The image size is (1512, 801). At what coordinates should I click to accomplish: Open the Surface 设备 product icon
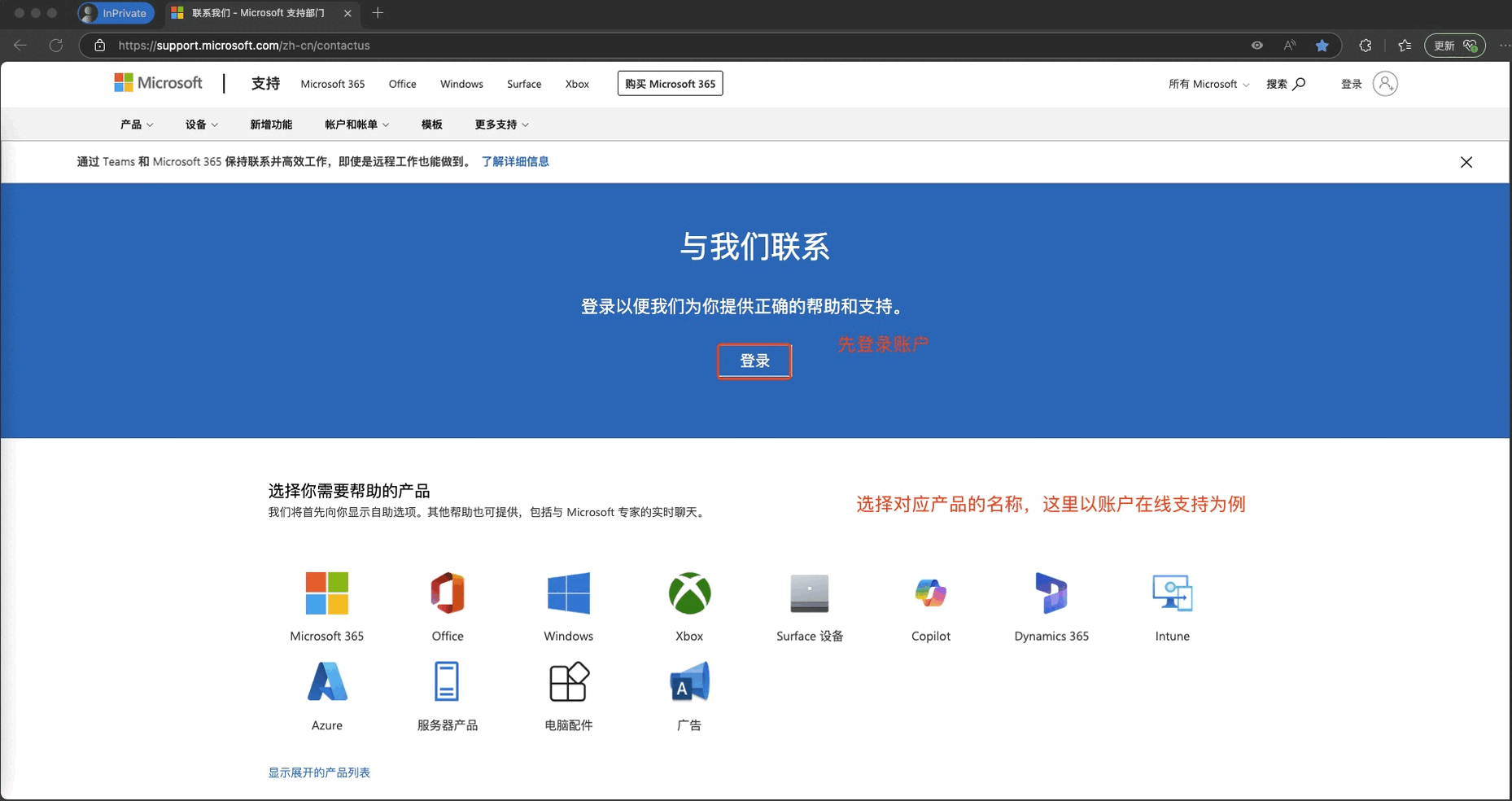[810, 593]
